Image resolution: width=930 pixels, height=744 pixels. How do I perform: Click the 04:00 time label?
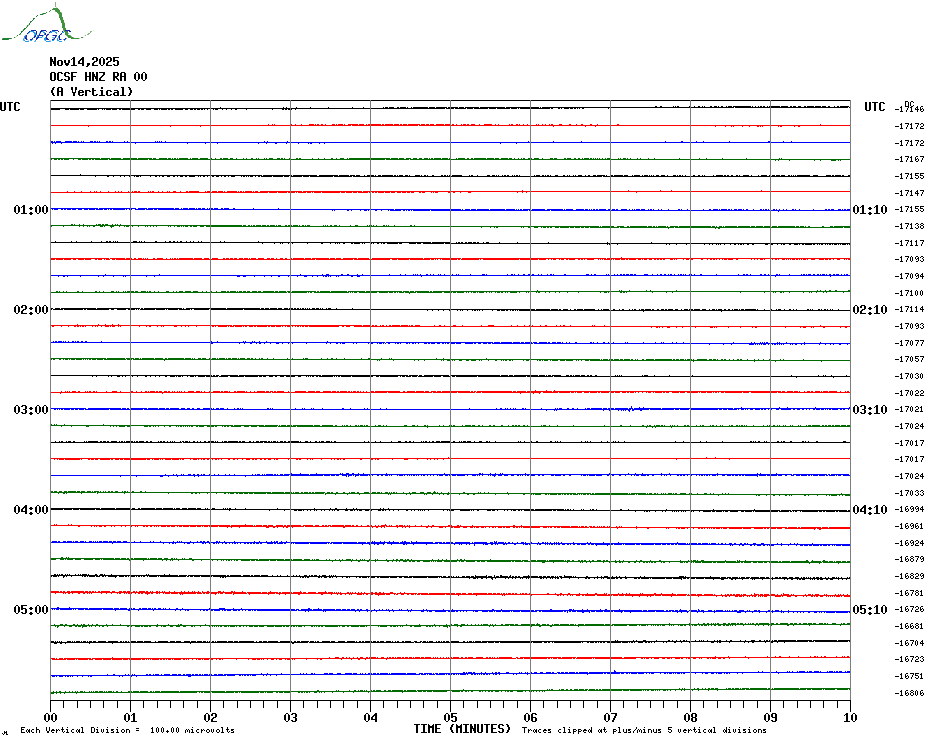point(31,510)
